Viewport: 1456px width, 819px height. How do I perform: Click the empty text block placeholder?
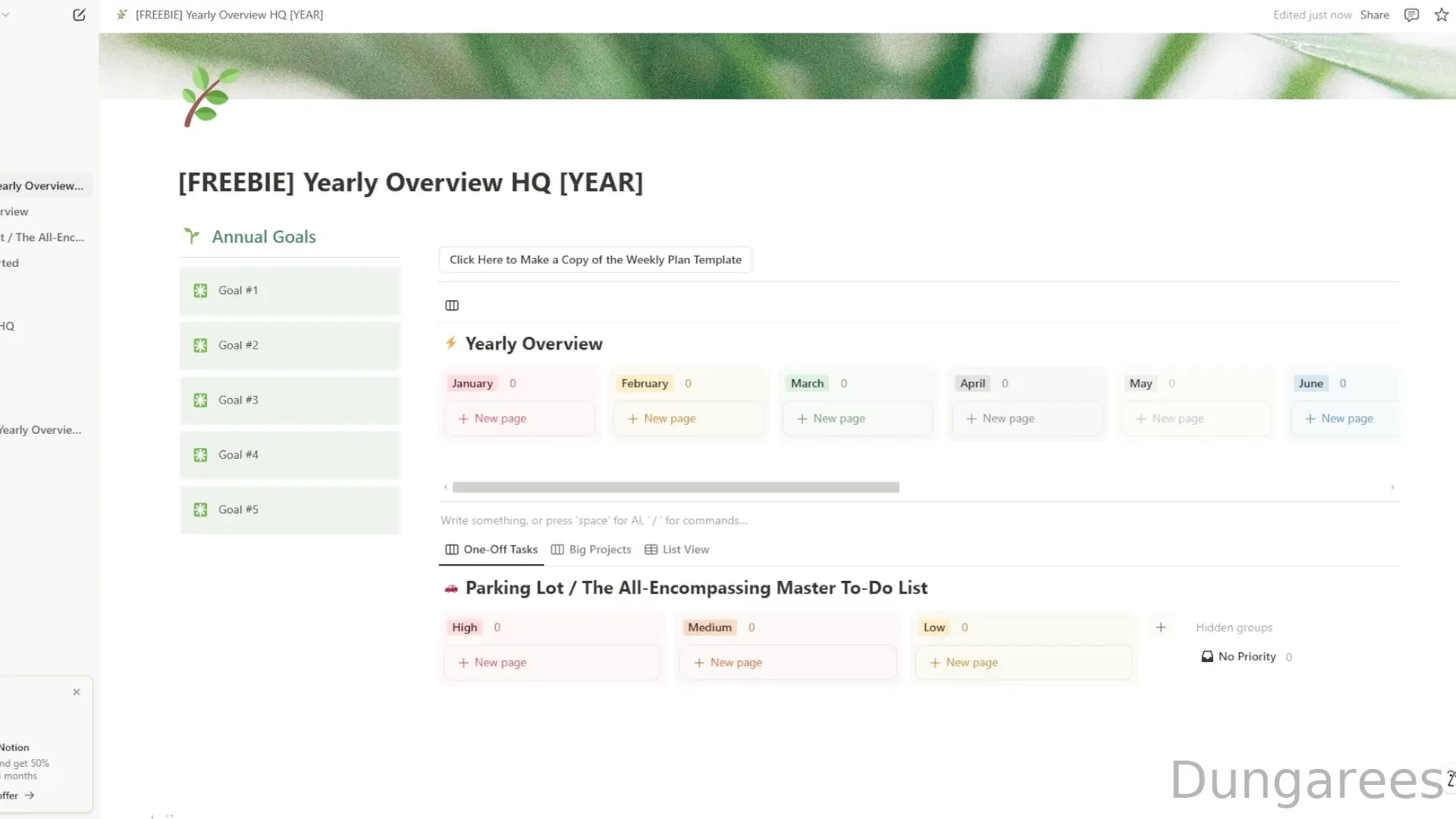pyautogui.click(x=594, y=520)
